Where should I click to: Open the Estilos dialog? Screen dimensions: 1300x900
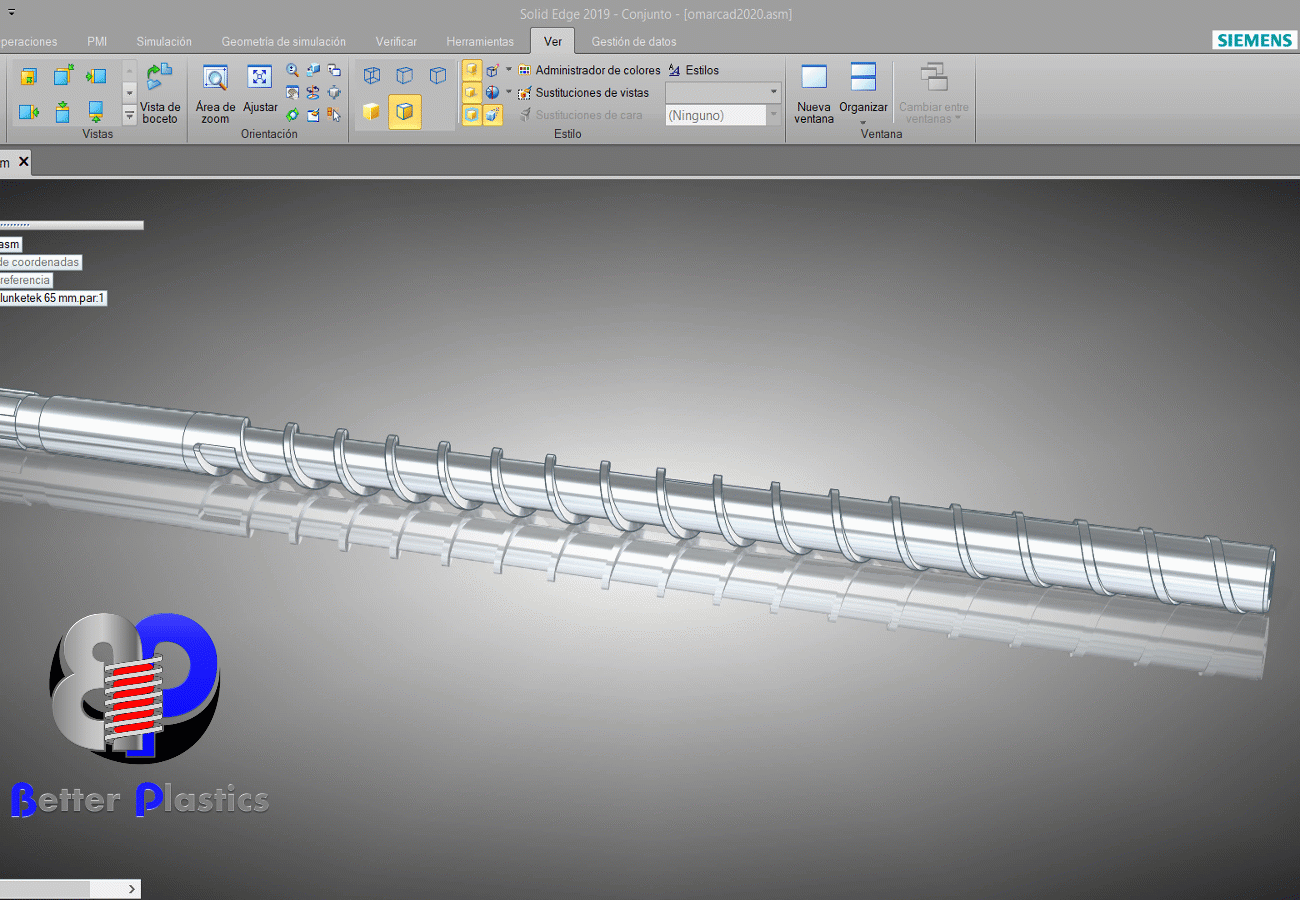click(x=693, y=70)
